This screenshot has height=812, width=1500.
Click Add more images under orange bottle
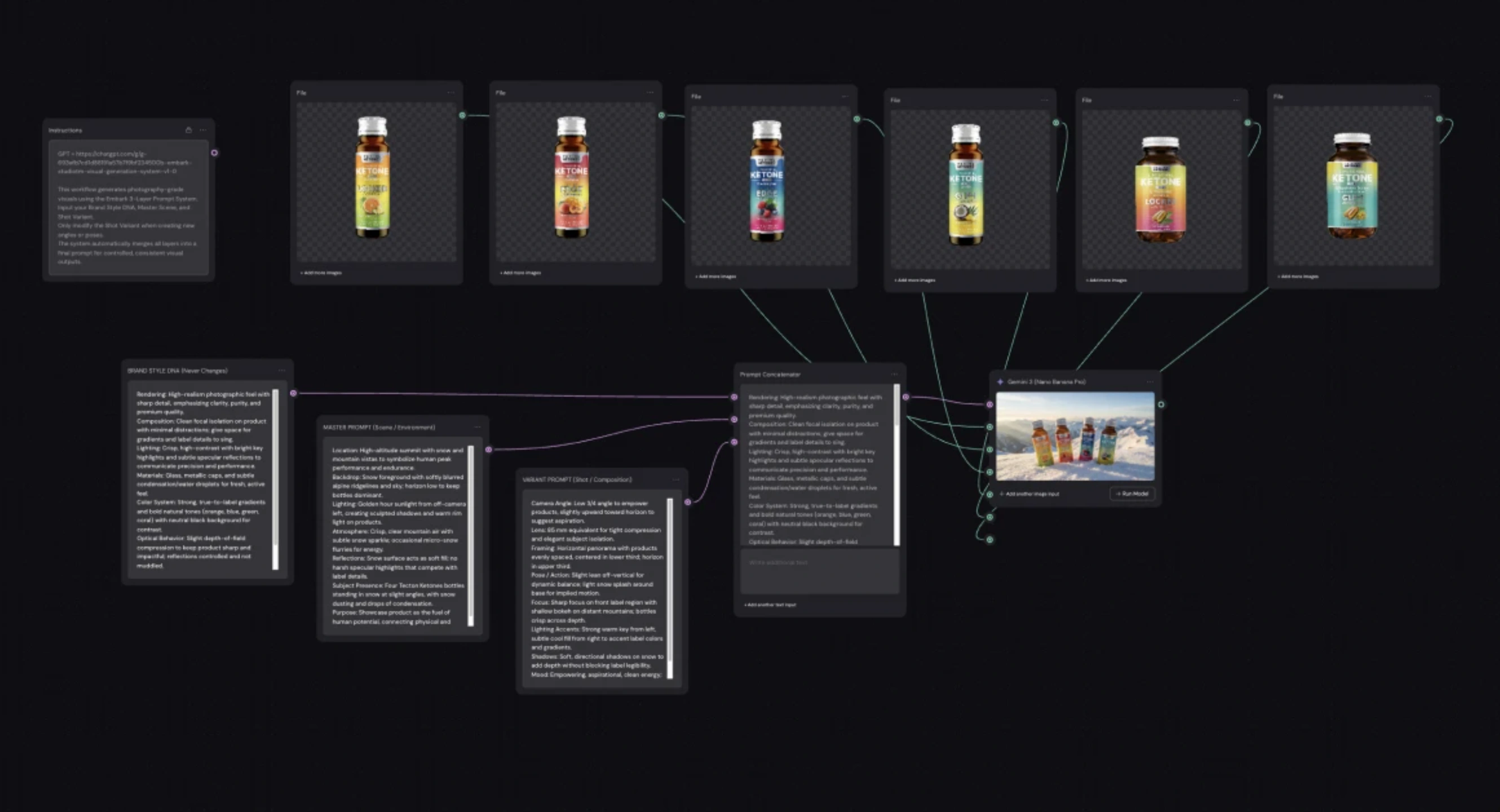click(321, 272)
